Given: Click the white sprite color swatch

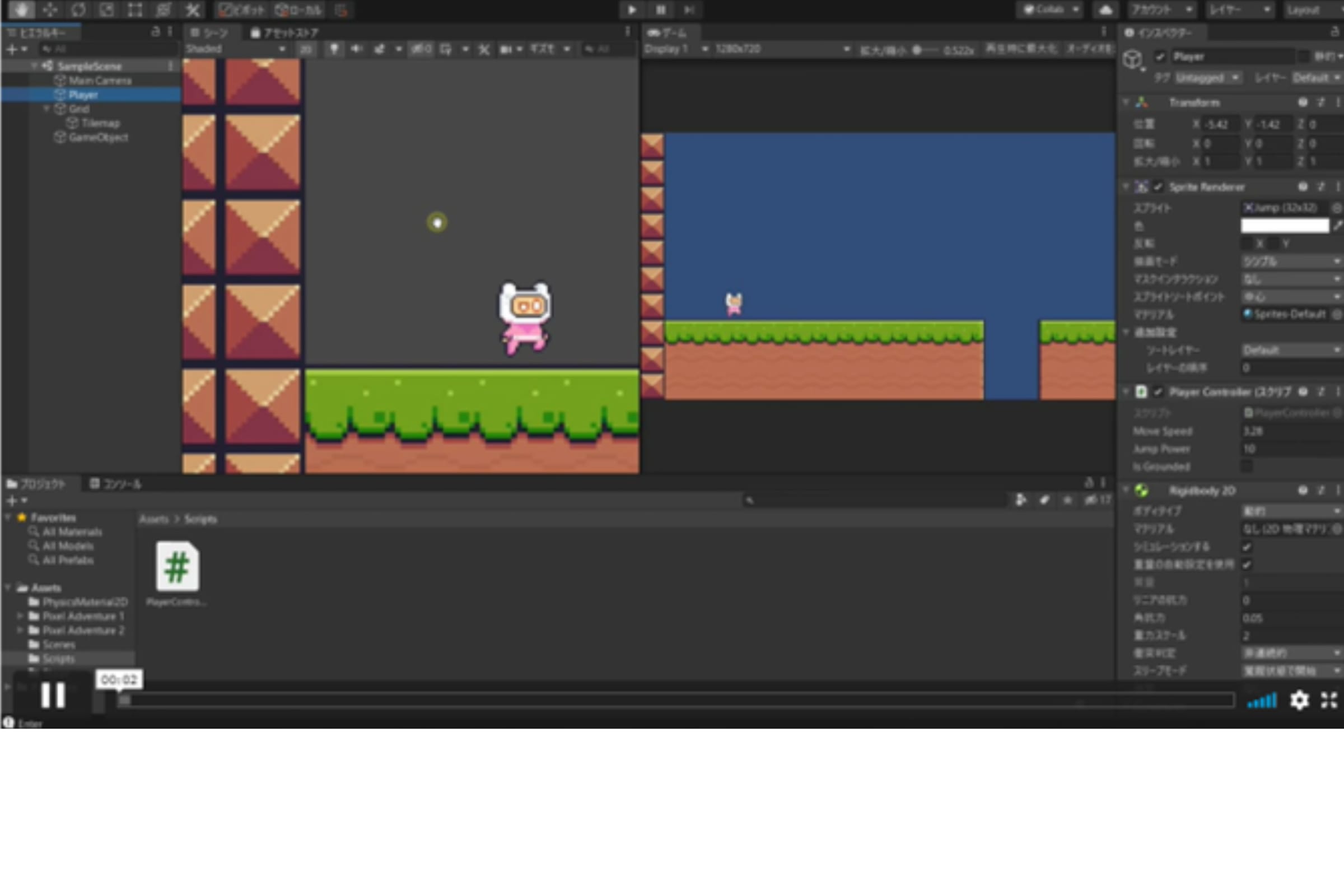Looking at the screenshot, I should pyautogui.click(x=1284, y=226).
